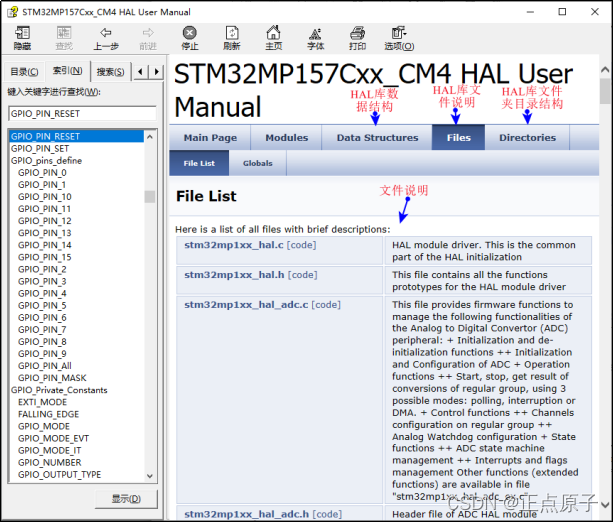Select GPIO_NUMBER index entry
This screenshot has width=613, height=523.
click(x=50, y=463)
